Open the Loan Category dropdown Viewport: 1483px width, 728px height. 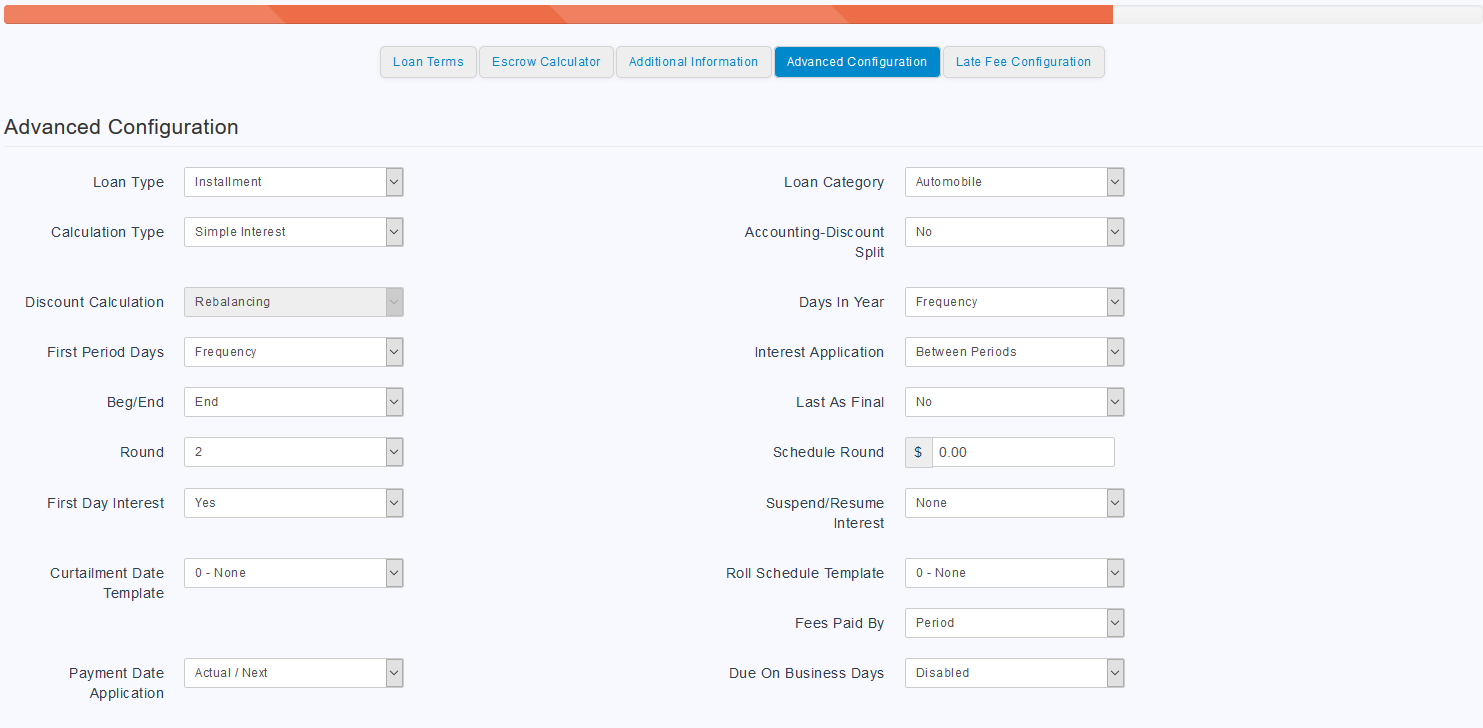point(1014,182)
